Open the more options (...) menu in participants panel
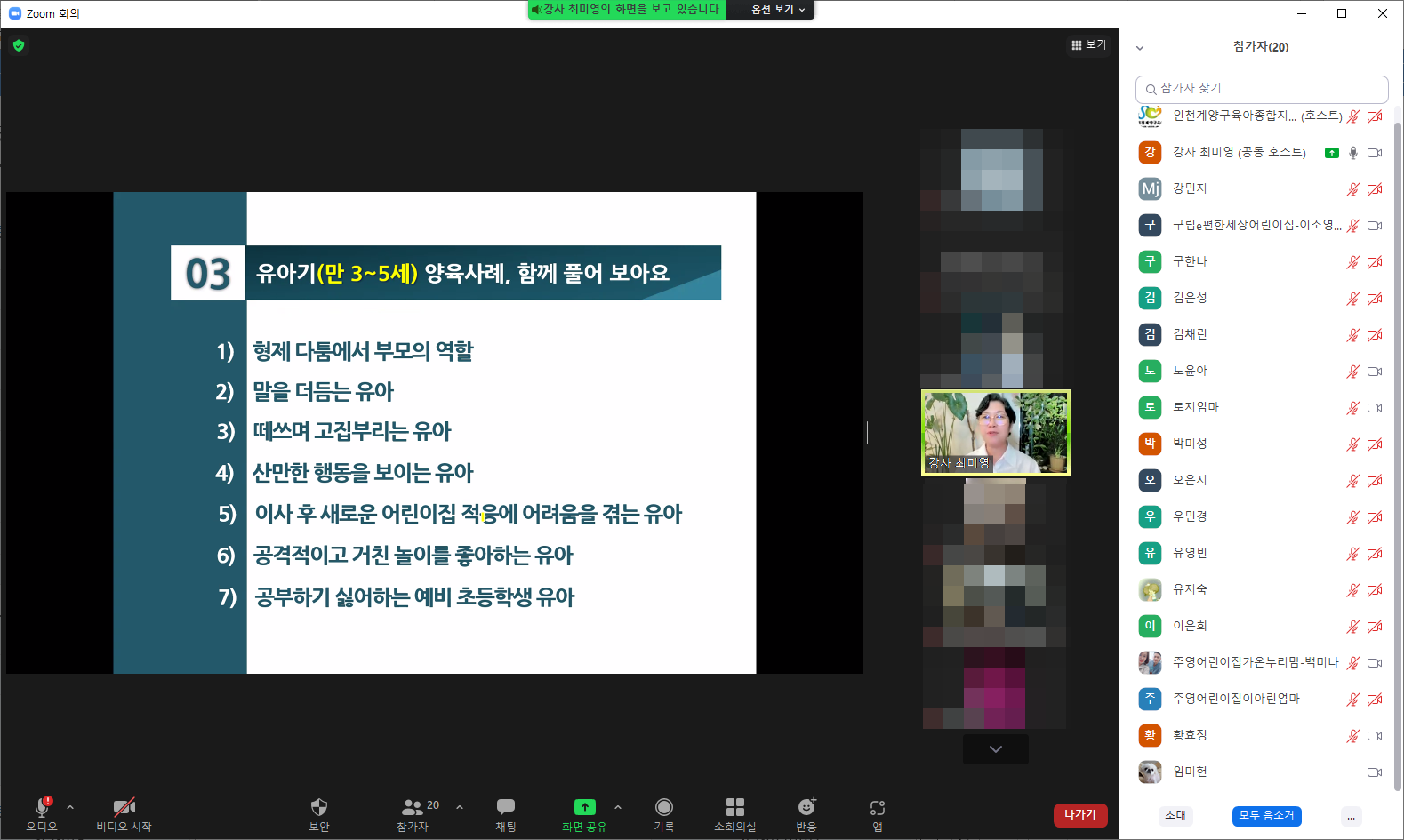This screenshot has width=1404, height=840. (x=1351, y=816)
